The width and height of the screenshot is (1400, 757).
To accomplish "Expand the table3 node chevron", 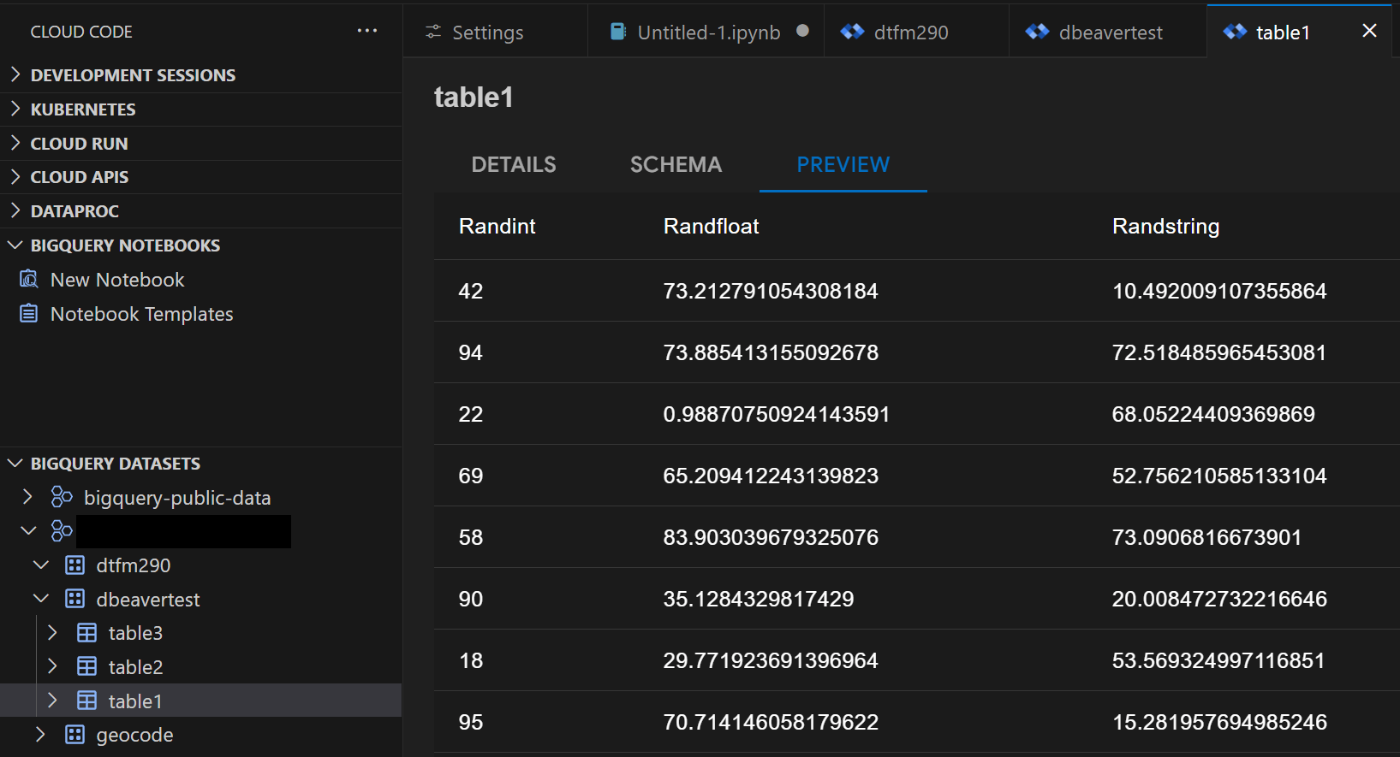I will click(x=53, y=633).
